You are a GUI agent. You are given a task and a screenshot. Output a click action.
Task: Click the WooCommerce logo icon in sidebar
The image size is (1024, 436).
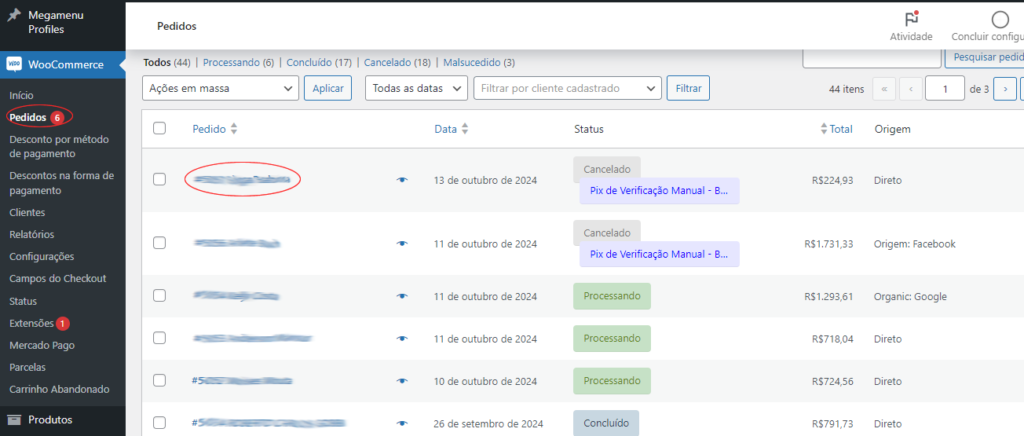14,64
